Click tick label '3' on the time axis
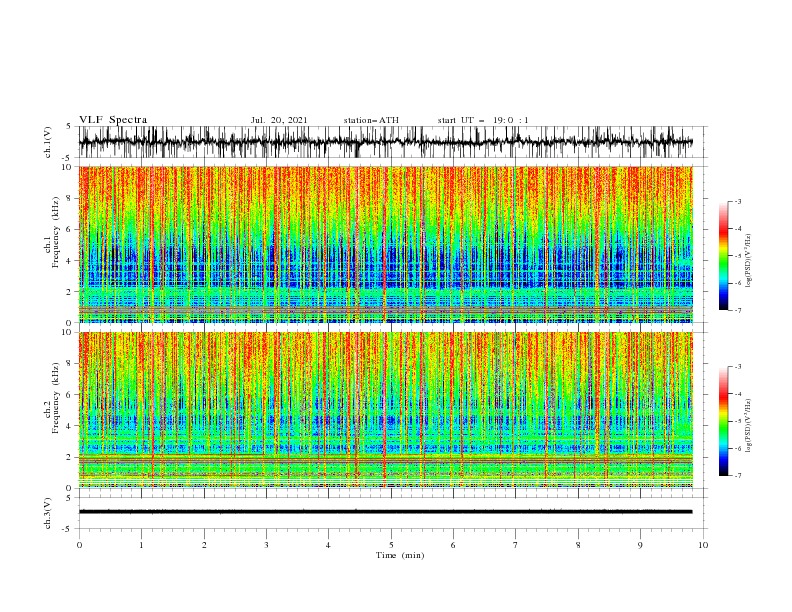The image size is (792, 612). coord(266,545)
